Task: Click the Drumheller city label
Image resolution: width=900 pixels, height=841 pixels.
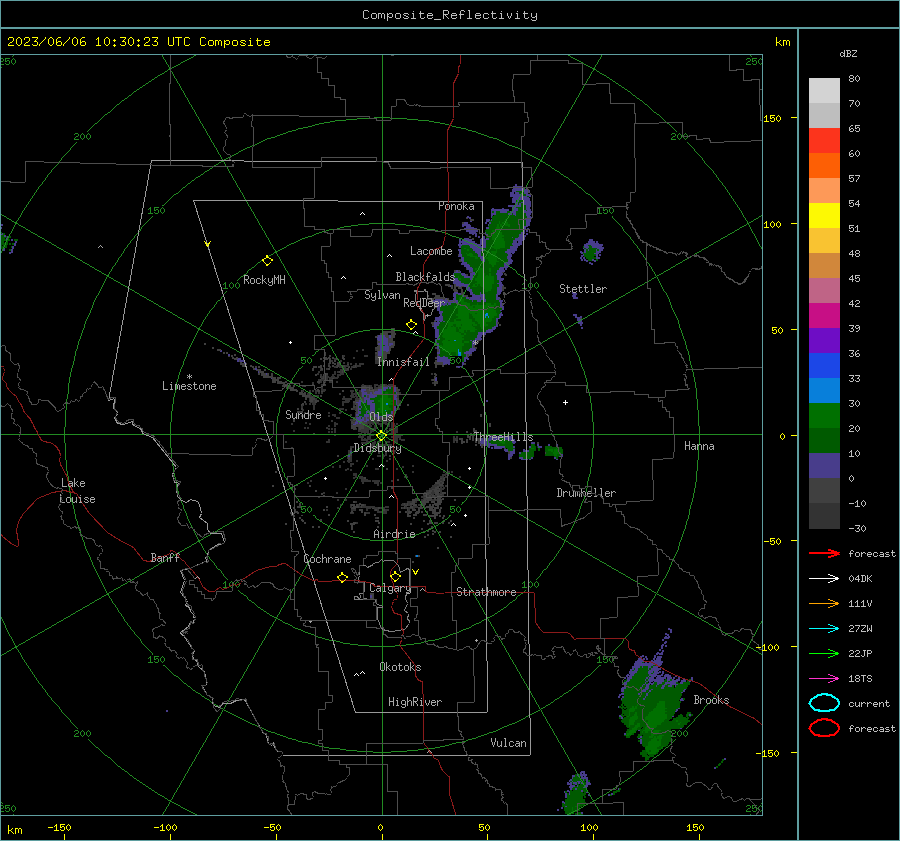Action: pos(586,493)
